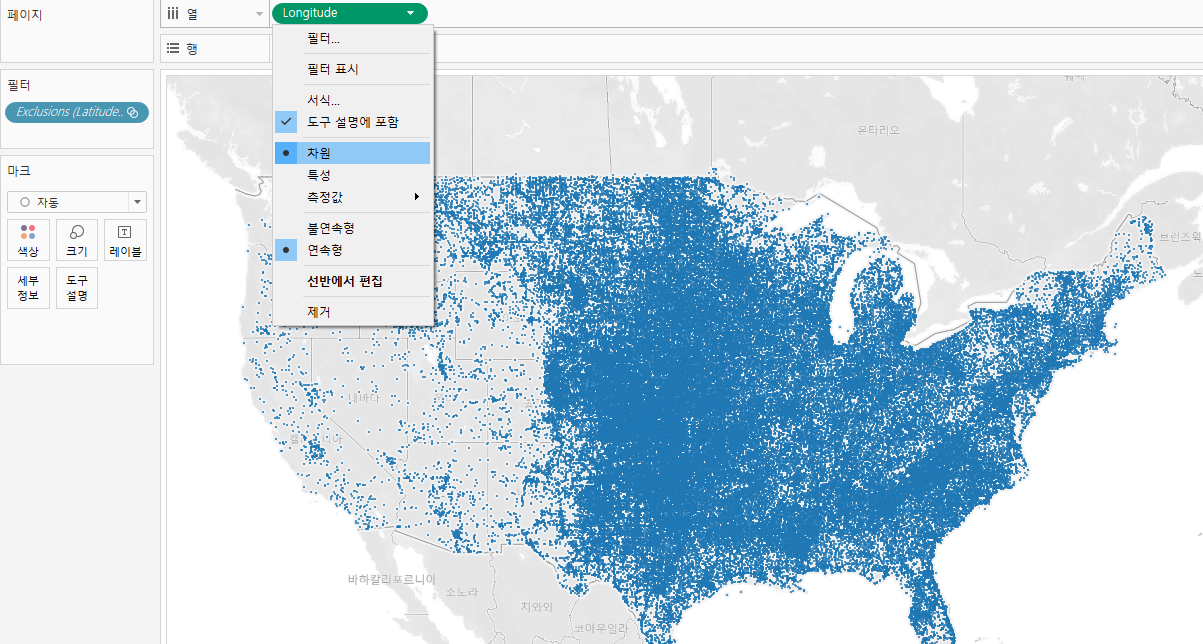Open the 자동 mark type dropdown

point(77,201)
